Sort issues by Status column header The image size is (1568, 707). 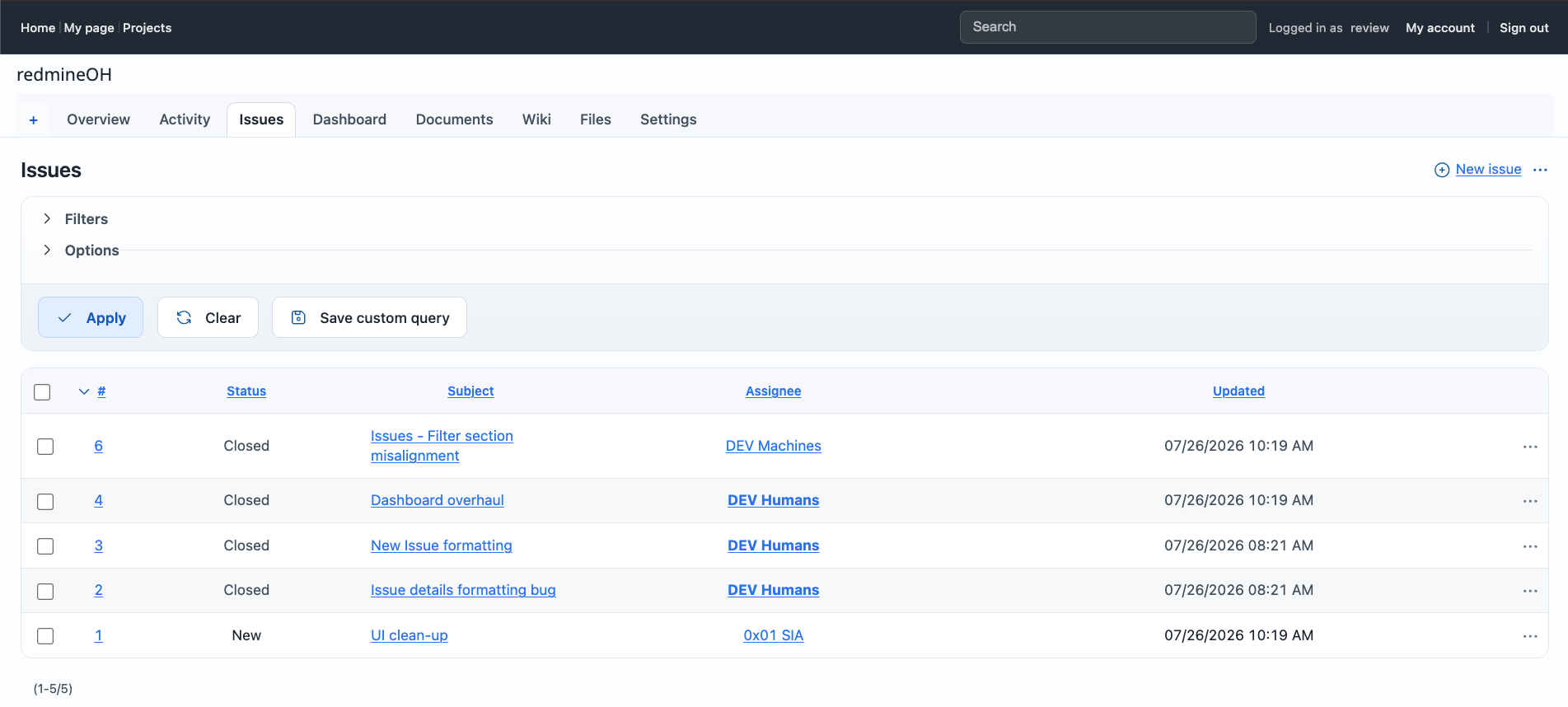click(246, 391)
